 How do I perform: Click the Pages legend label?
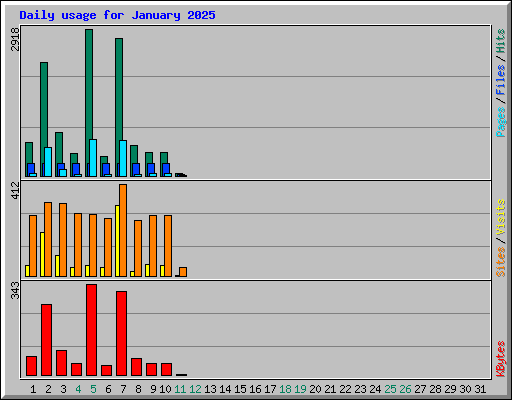tap(500, 122)
